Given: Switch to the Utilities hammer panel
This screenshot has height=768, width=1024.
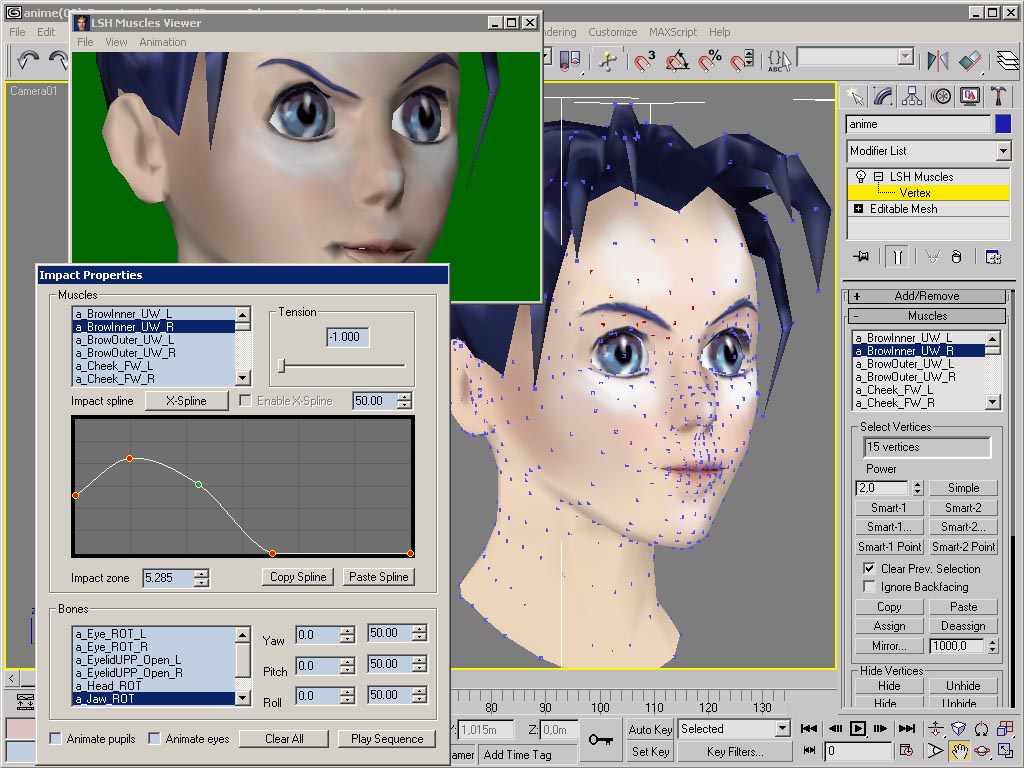Looking at the screenshot, I should 998,97.
